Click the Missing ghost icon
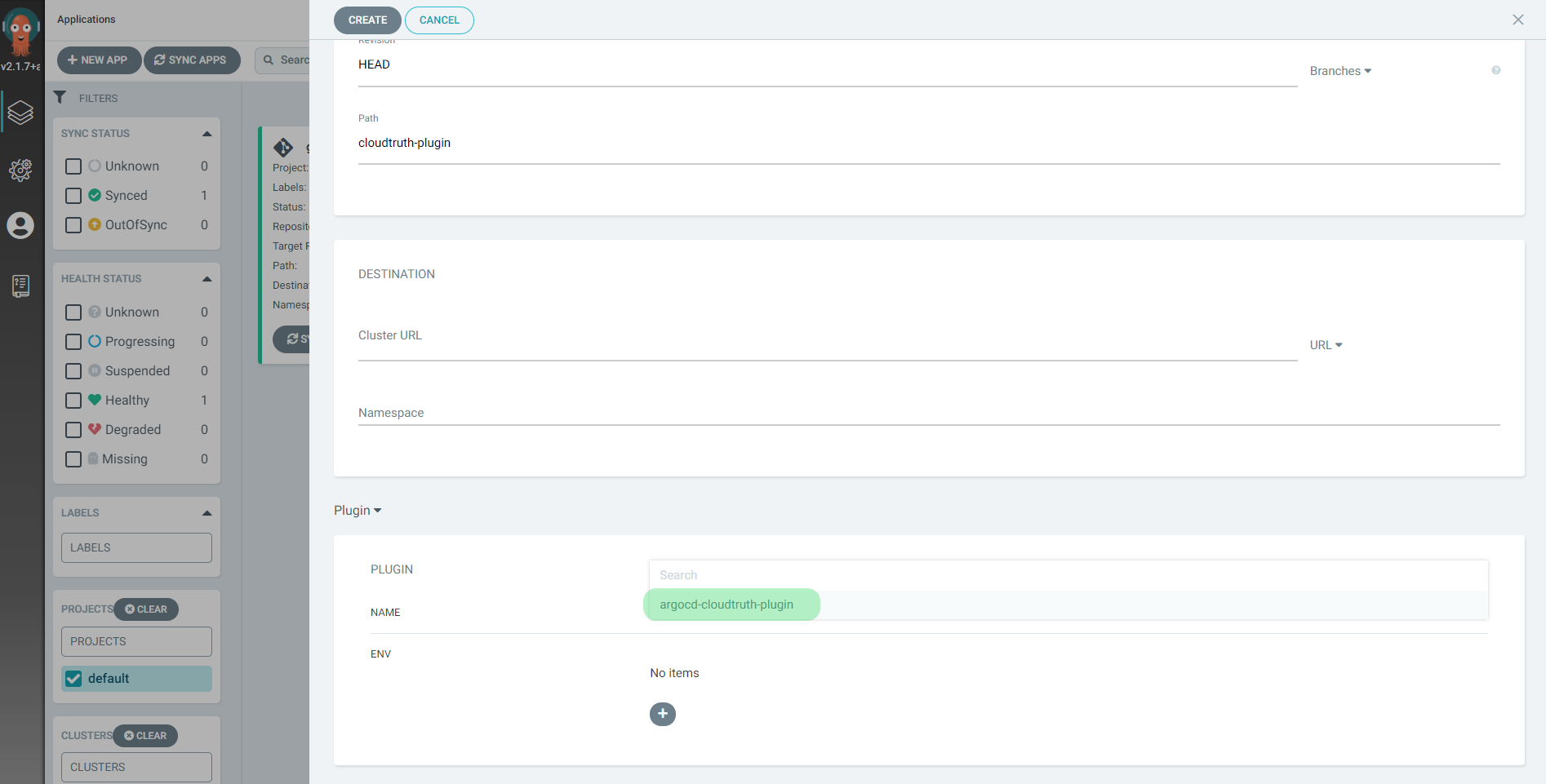This screenshot has width=1546, height=784. 93,458
